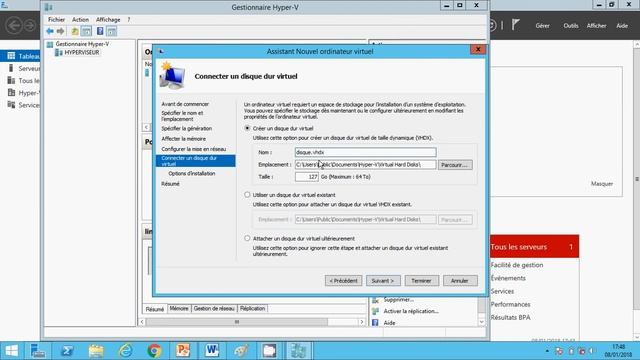Go to Affecter la mémoire step
This screenshot has width=640, height=360.
(183, 139)
